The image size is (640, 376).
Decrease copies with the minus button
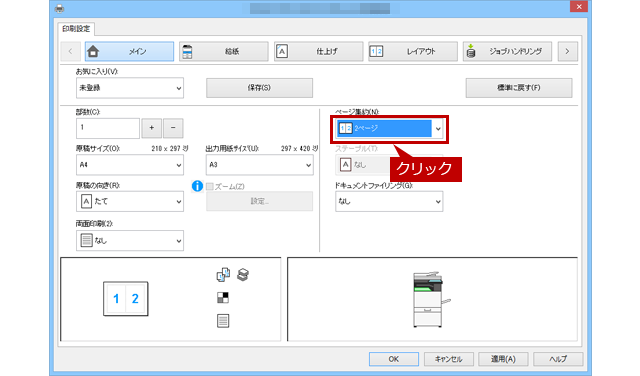(x=173, y=128)
